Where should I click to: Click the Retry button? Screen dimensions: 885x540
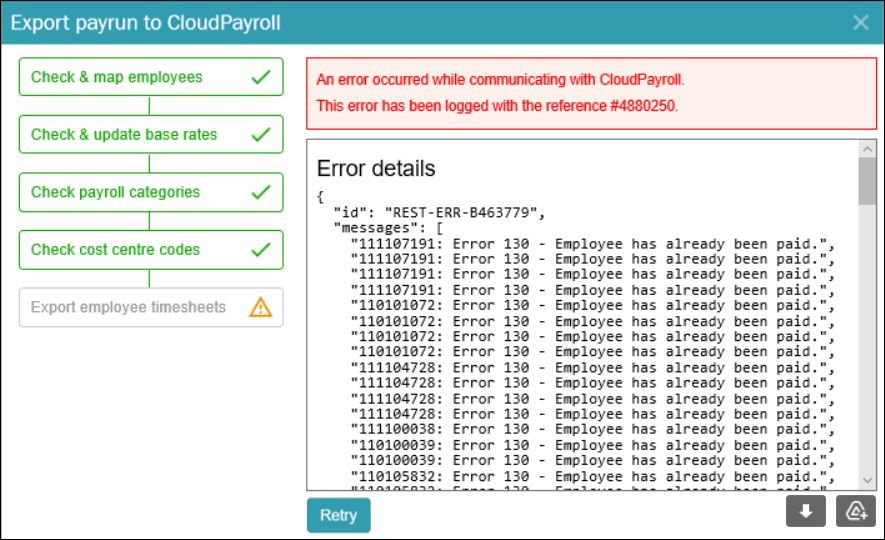[339, 515]
